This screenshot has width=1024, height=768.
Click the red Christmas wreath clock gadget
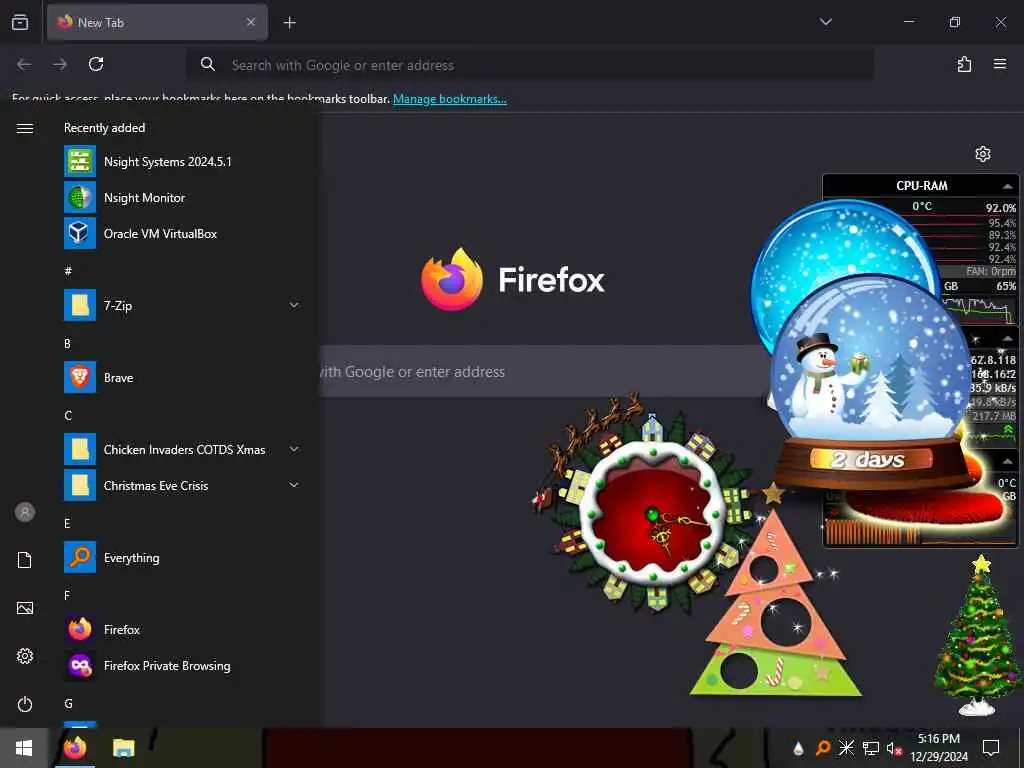click(x=654, y=514)
